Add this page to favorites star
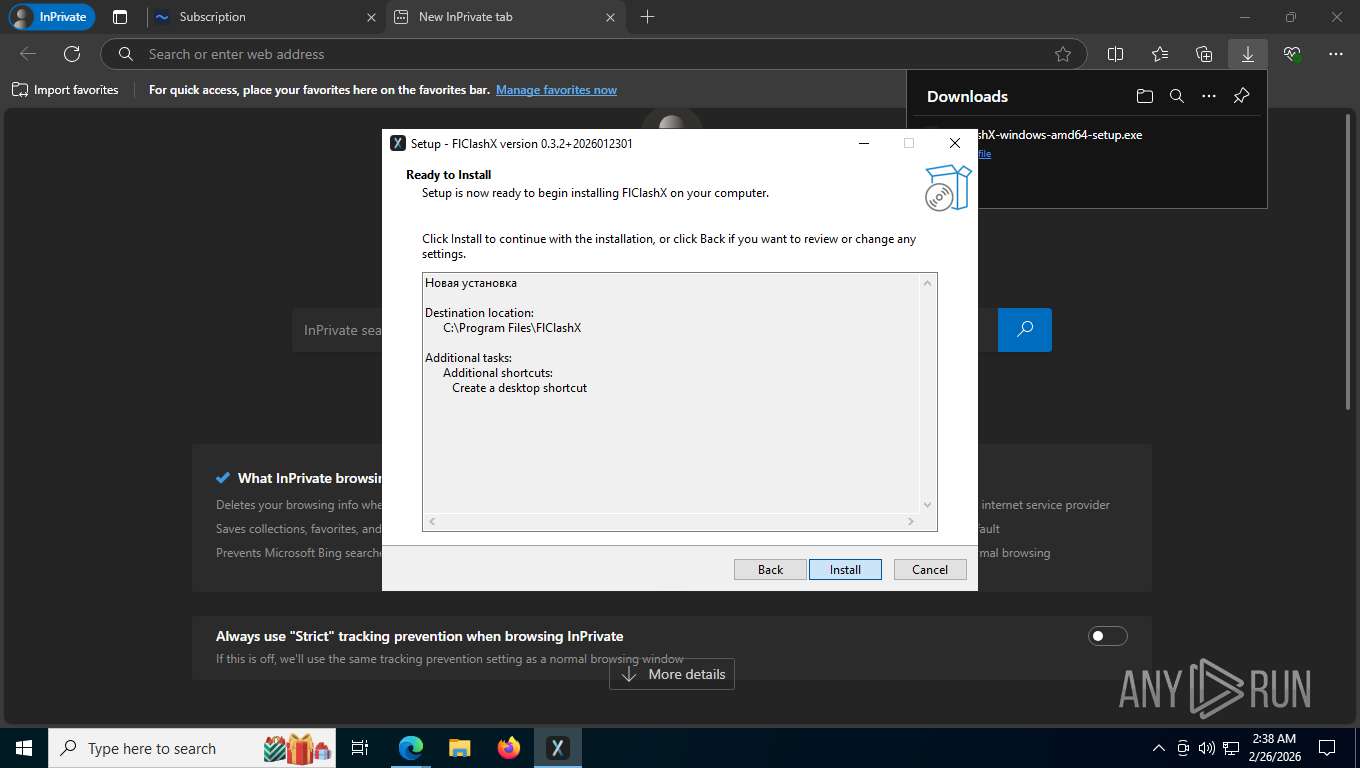The width and height of the screenshot is (1360, 768). point(1062,54)
